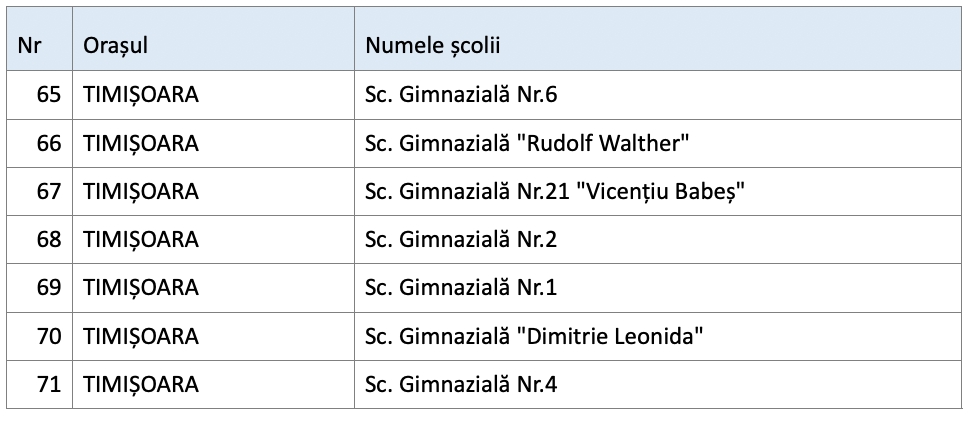969x443 pixels.
Task: Select TIMIȘOARA city cell in row 71
Action: pos(141,384)
